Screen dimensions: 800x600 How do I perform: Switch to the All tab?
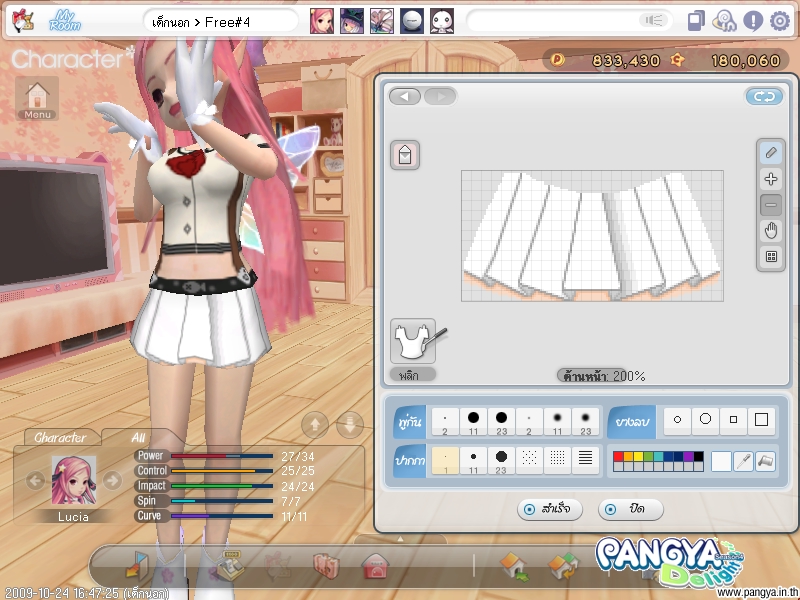(x=138, y=437)
